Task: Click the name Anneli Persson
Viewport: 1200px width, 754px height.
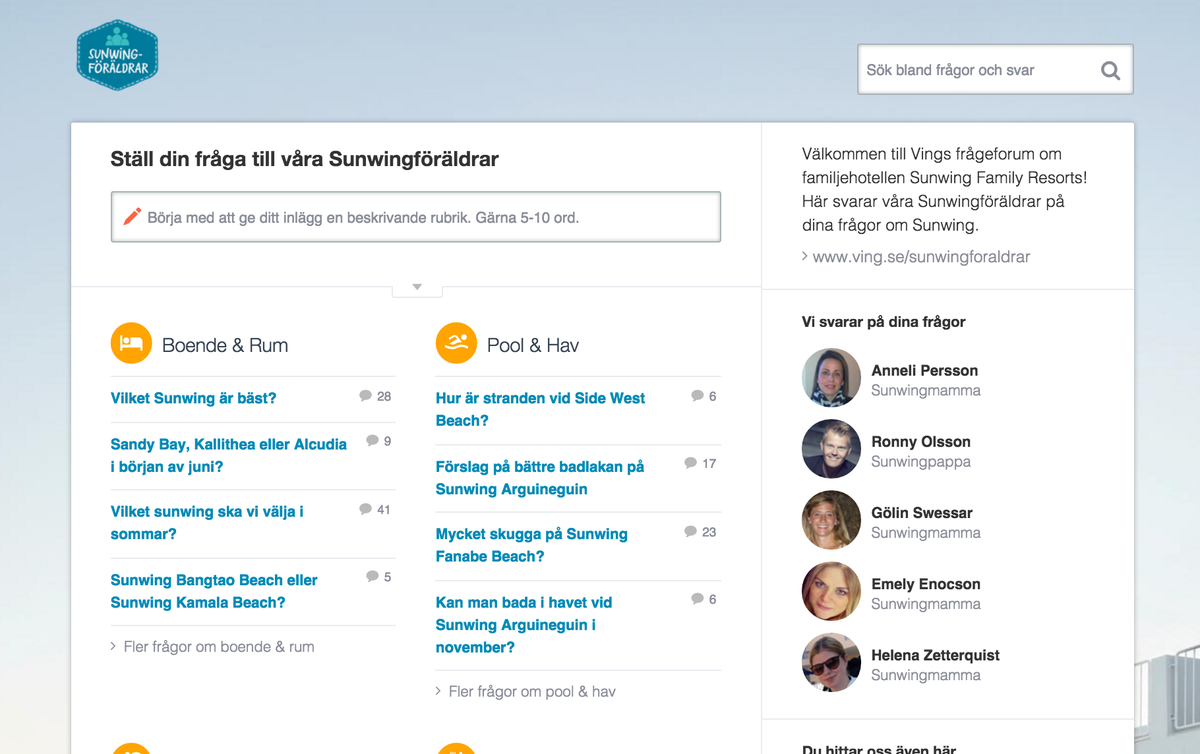Action: click(925, 370)
